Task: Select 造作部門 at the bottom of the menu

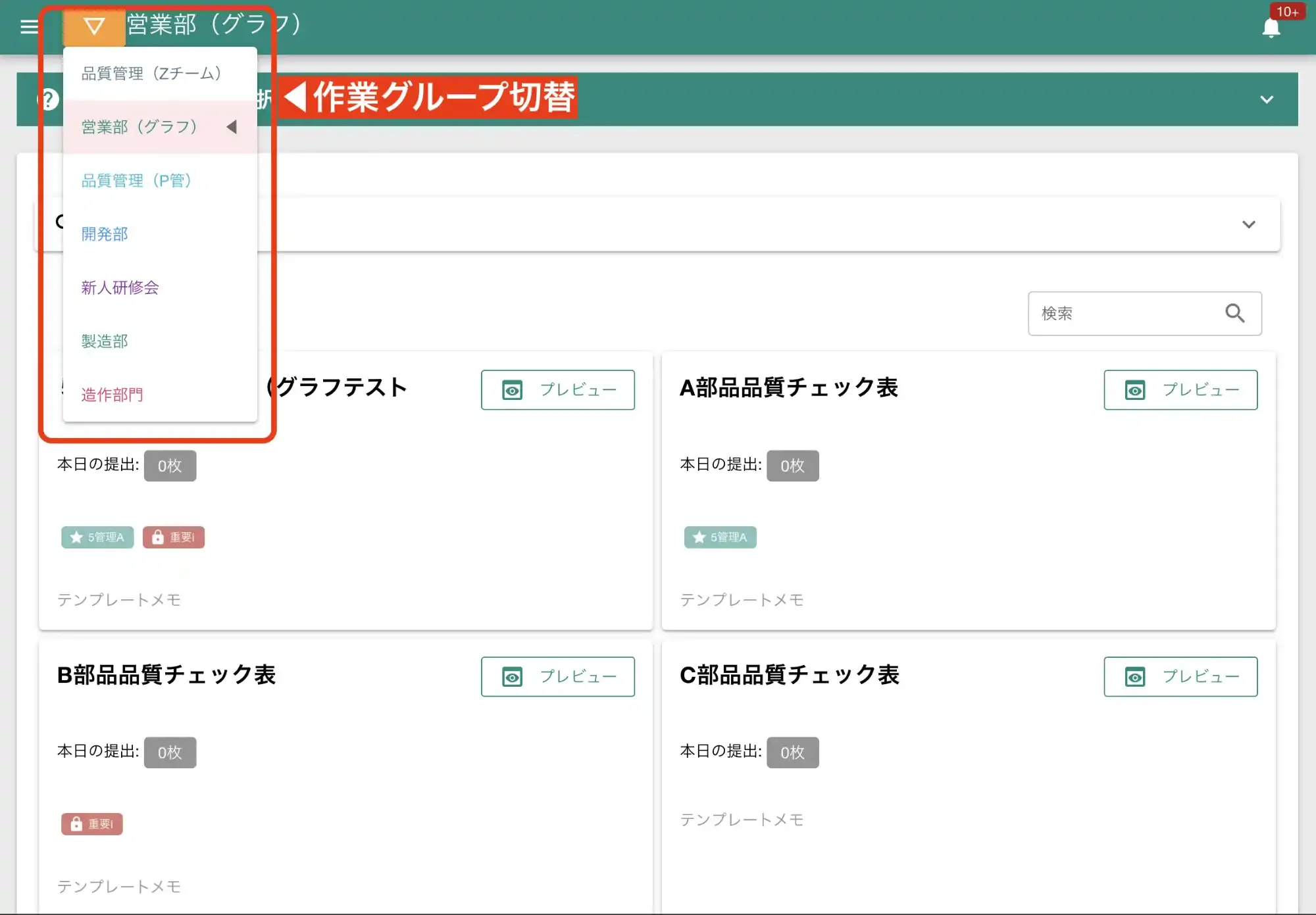Action: [111, 395]
